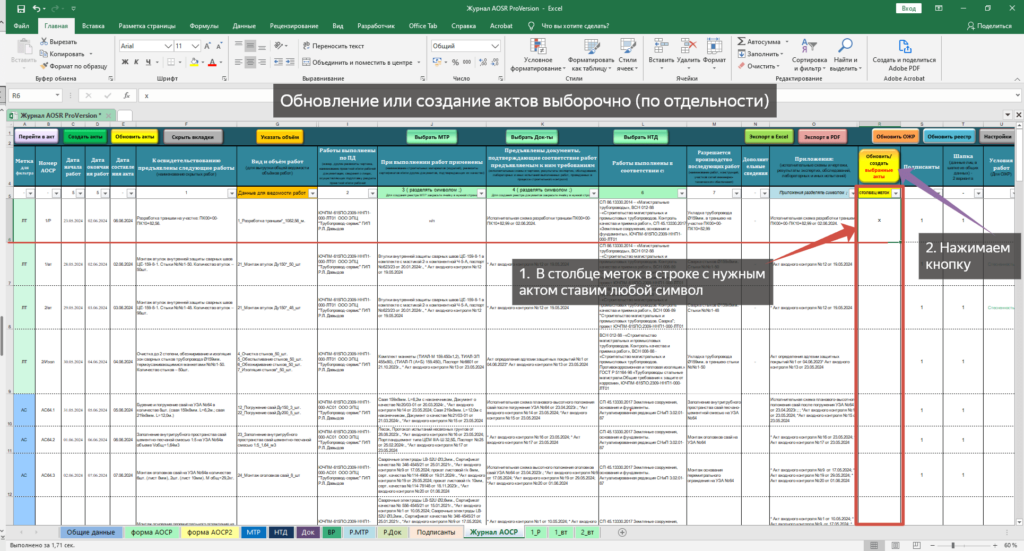Image resolution: width=1024 pixels, height=551 pixels.
Task: Open the font size 11 dropdown
Action: [195, 46]
